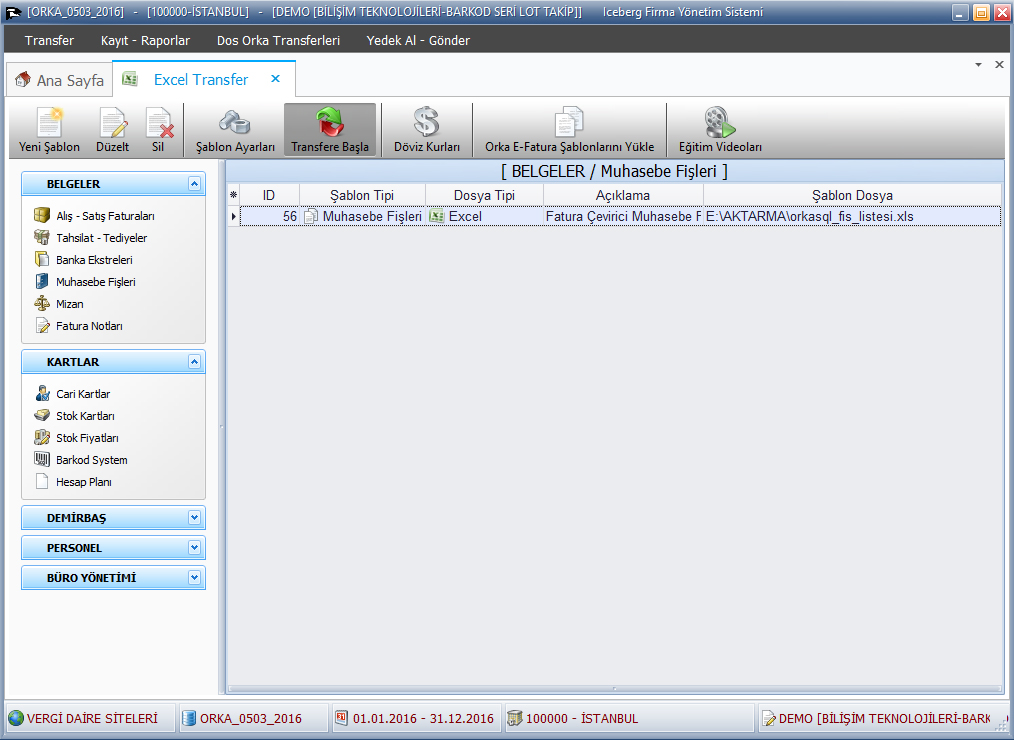Switch to the Ana Sayfa tab
This screenshot has height=740, width=1014.
click(x=60, y=80)
